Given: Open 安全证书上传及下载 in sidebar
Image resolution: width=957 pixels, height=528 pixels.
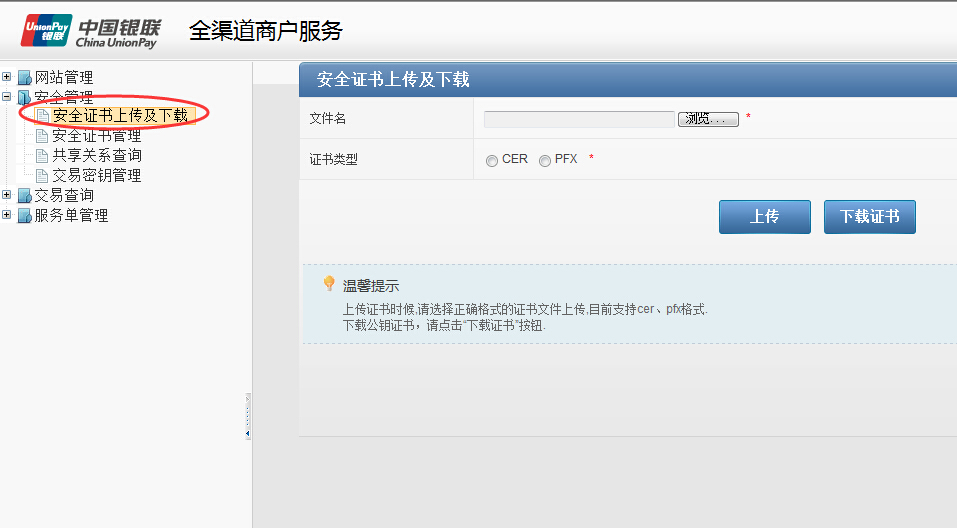Looking at the screenshot, I should click(120, 116).
